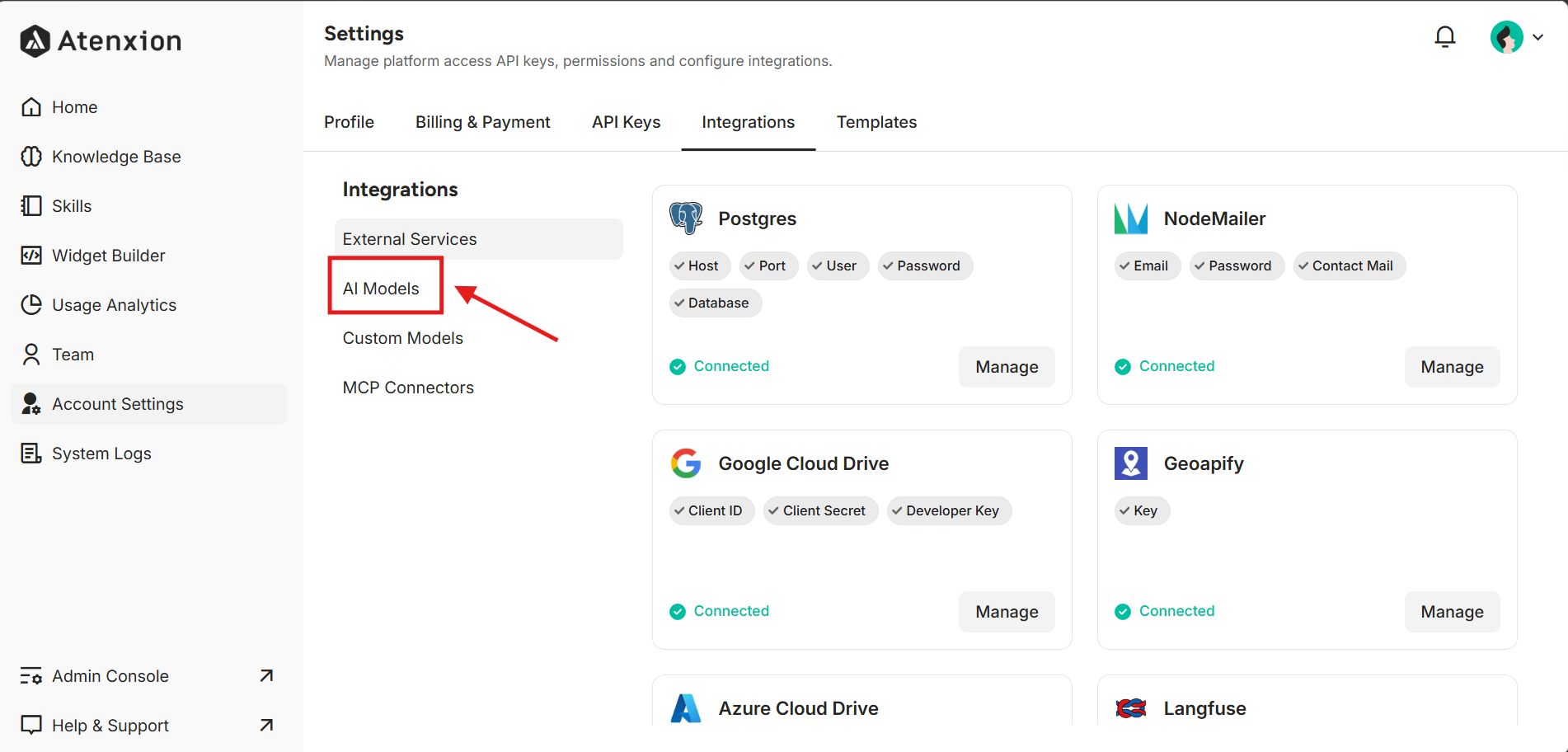Select External Services category
This screenshot has width=1568, height=752.
click(479, 239)
